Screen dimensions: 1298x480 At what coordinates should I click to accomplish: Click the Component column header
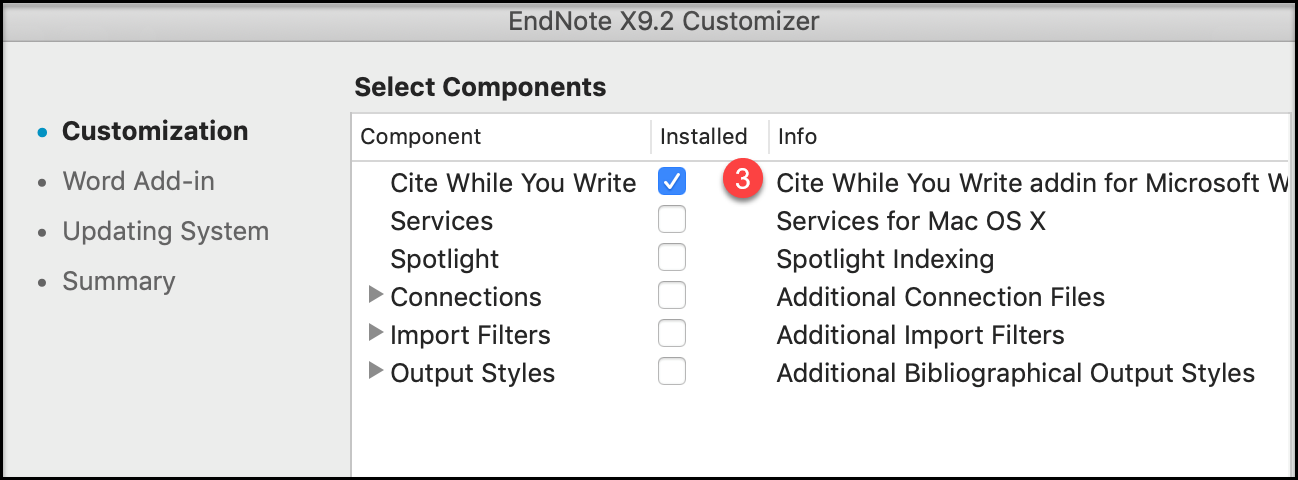pos(420,136)
